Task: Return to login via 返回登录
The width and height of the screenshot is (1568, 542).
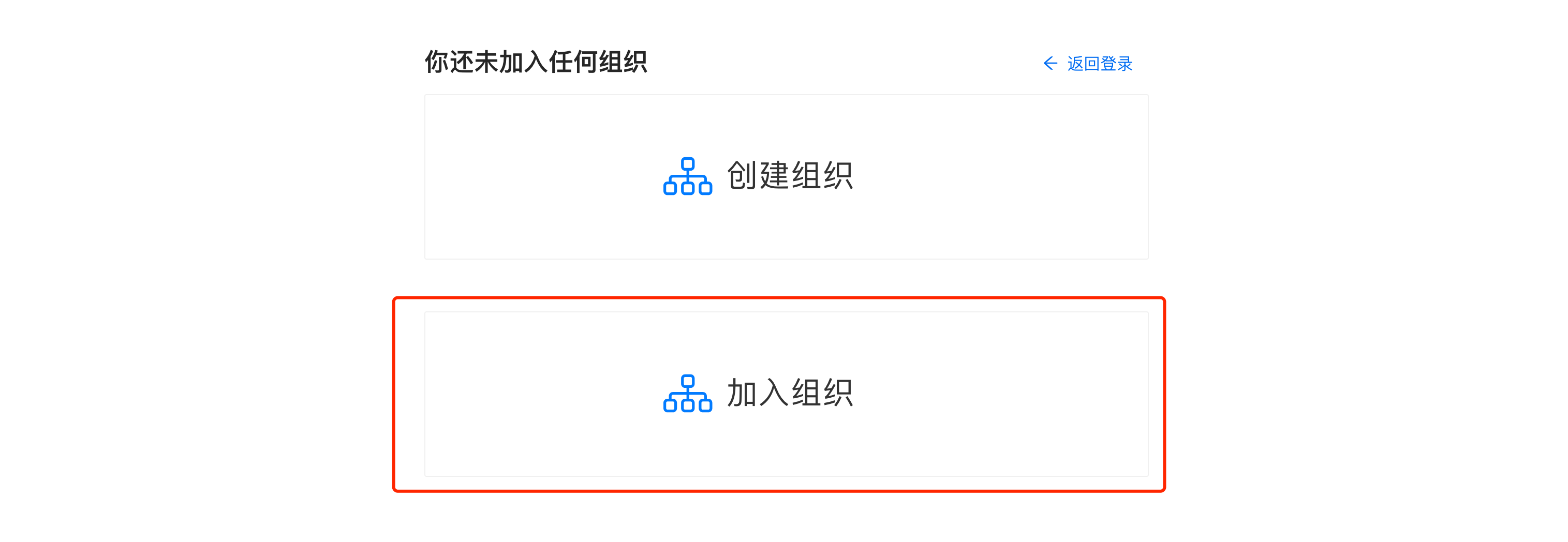Action: click(x=1099, y=63)
